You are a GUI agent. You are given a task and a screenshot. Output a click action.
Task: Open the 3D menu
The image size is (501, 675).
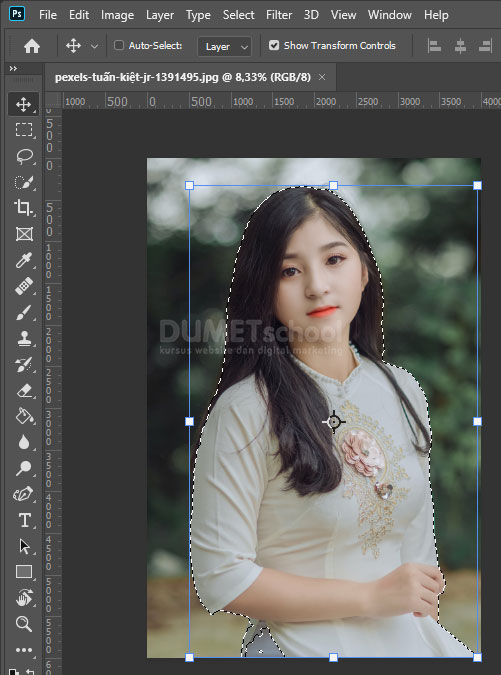(x=311, y=15)
